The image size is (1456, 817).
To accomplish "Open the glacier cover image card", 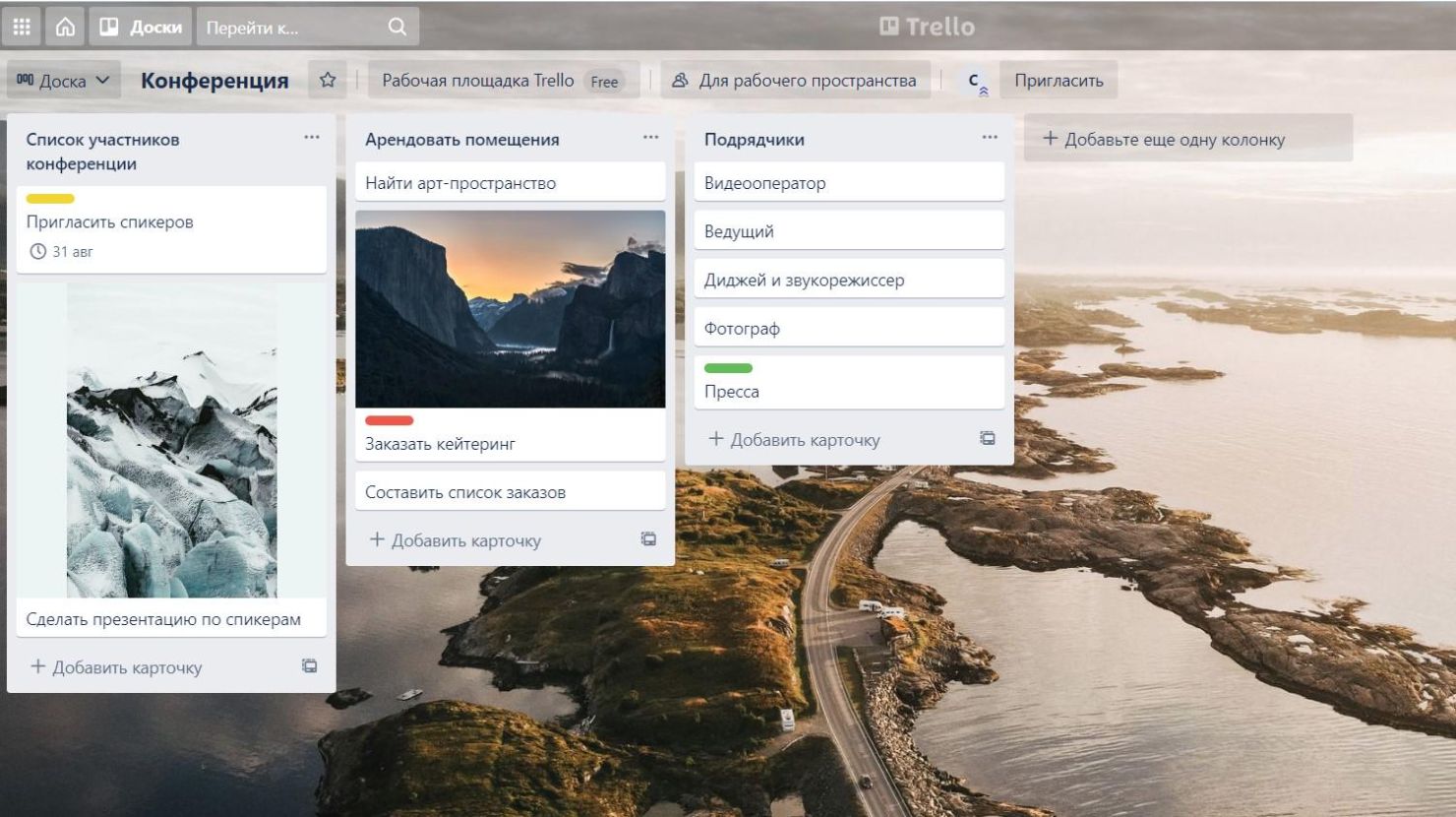I will (x=171, y=440).
